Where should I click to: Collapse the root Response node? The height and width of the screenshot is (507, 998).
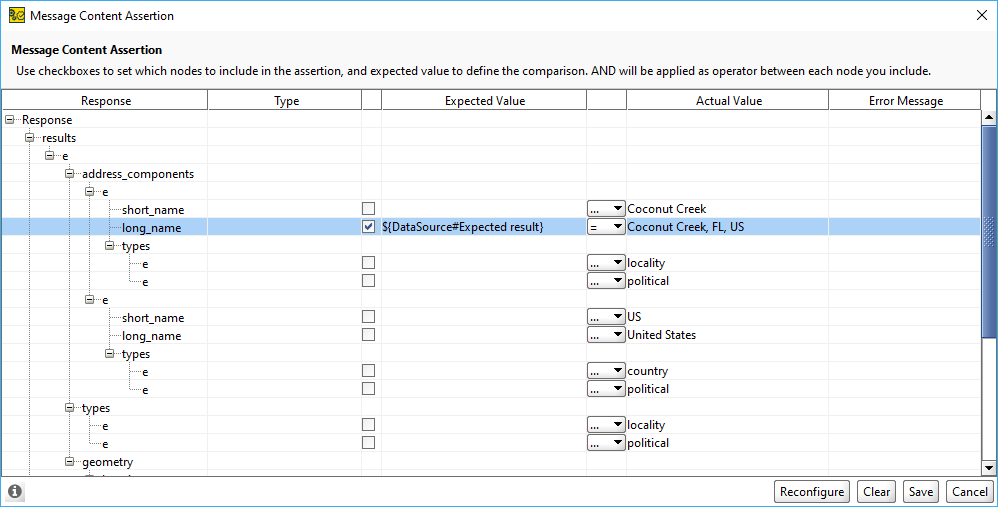[x=10, y=120]
